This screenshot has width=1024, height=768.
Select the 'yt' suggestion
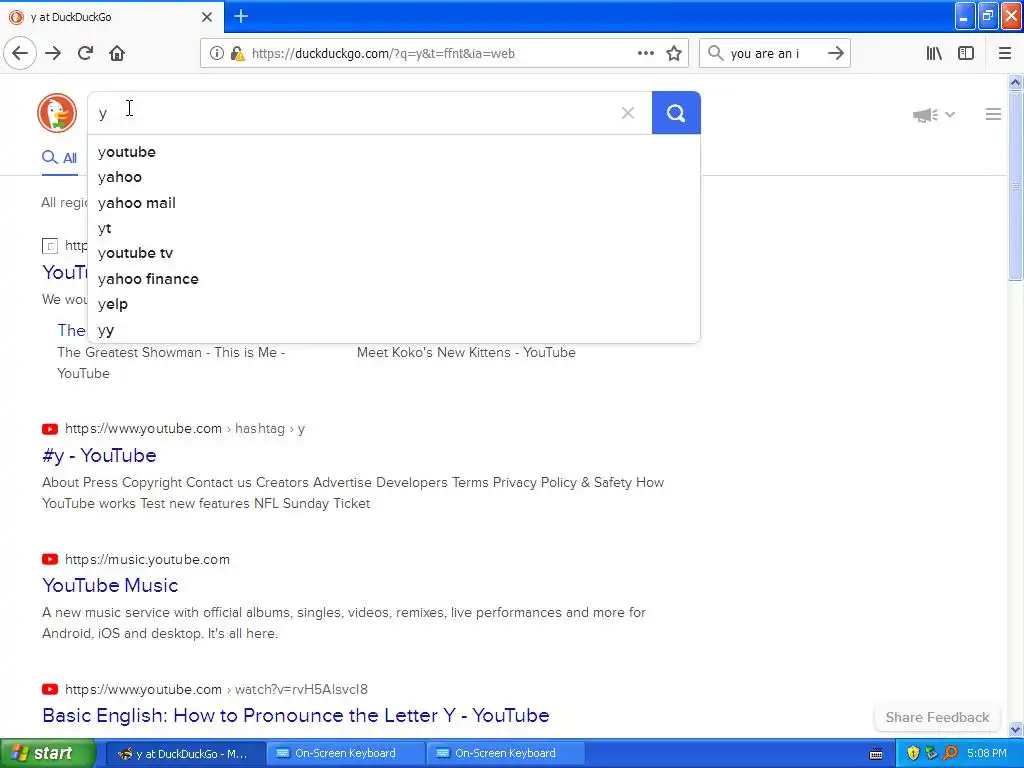coord(394,228)
